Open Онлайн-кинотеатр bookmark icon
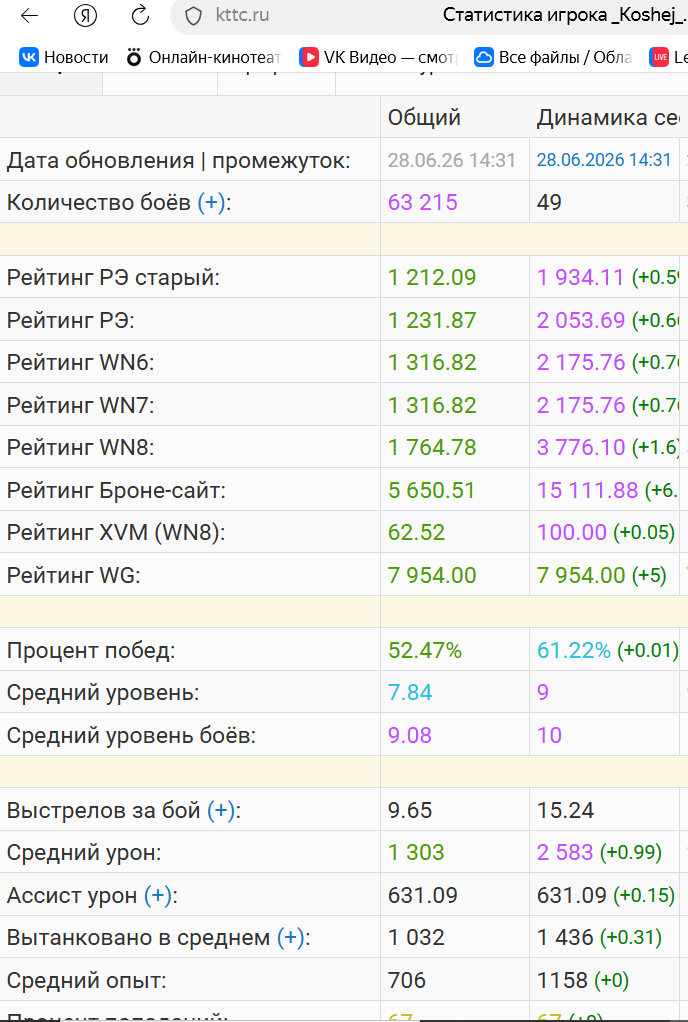The height and width of the screenshot is (1022, 688). coord(134,57)
